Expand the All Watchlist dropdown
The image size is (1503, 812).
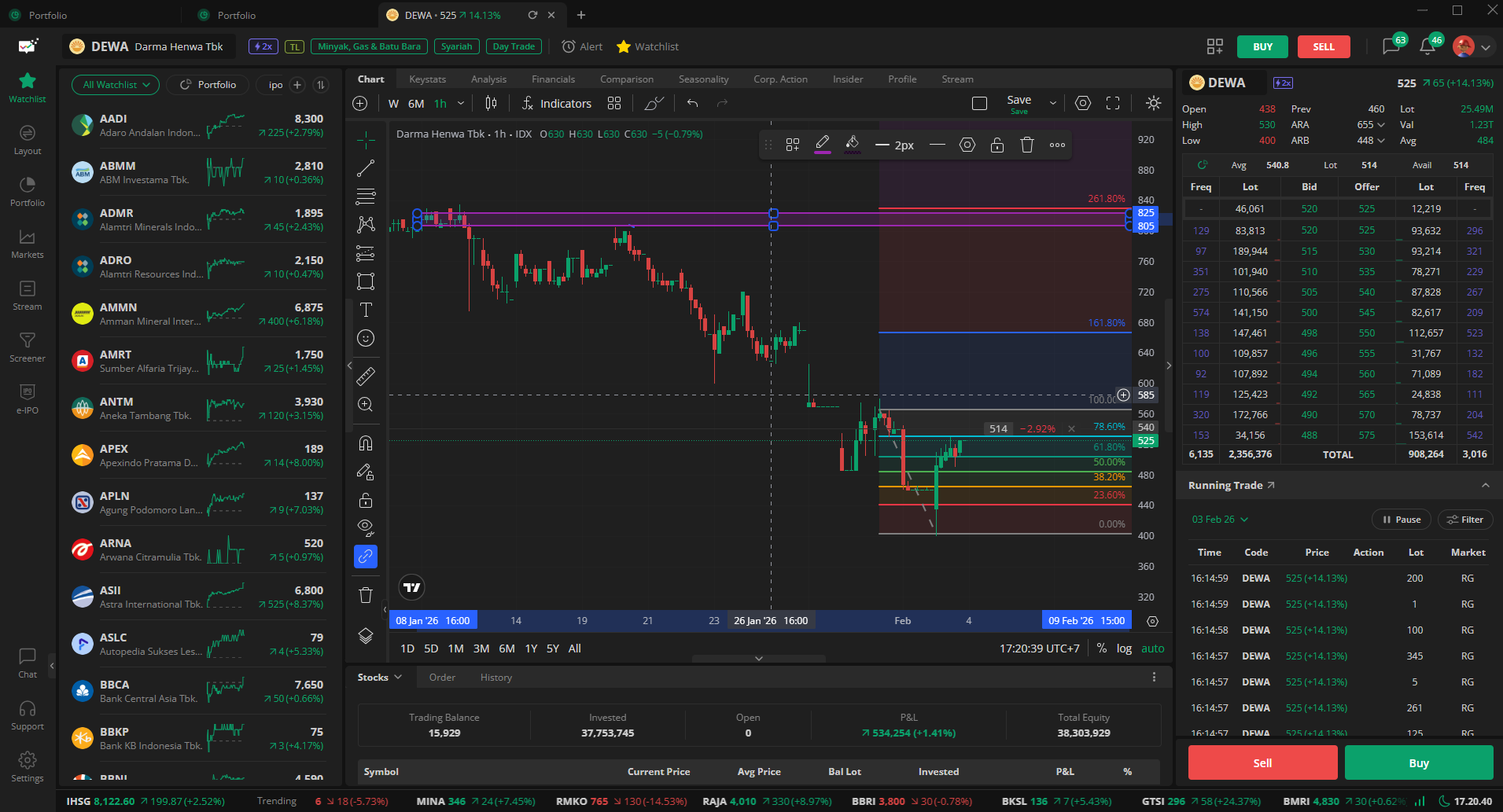pos(116,85)
